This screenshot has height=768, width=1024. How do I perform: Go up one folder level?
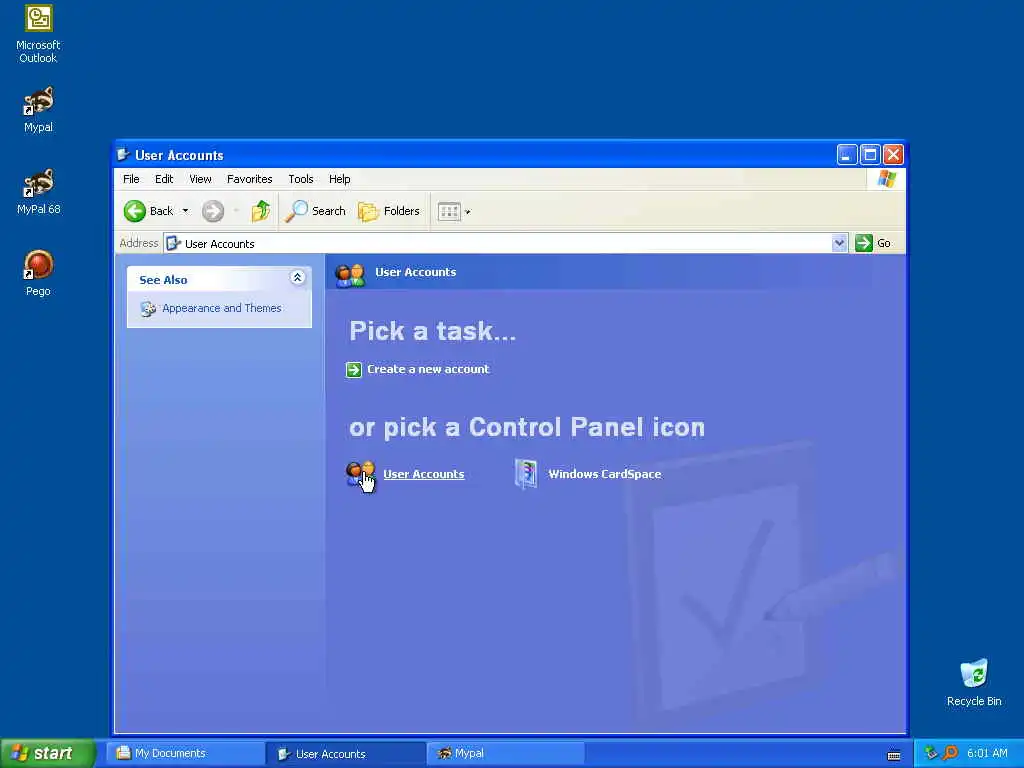coord(261,211)
